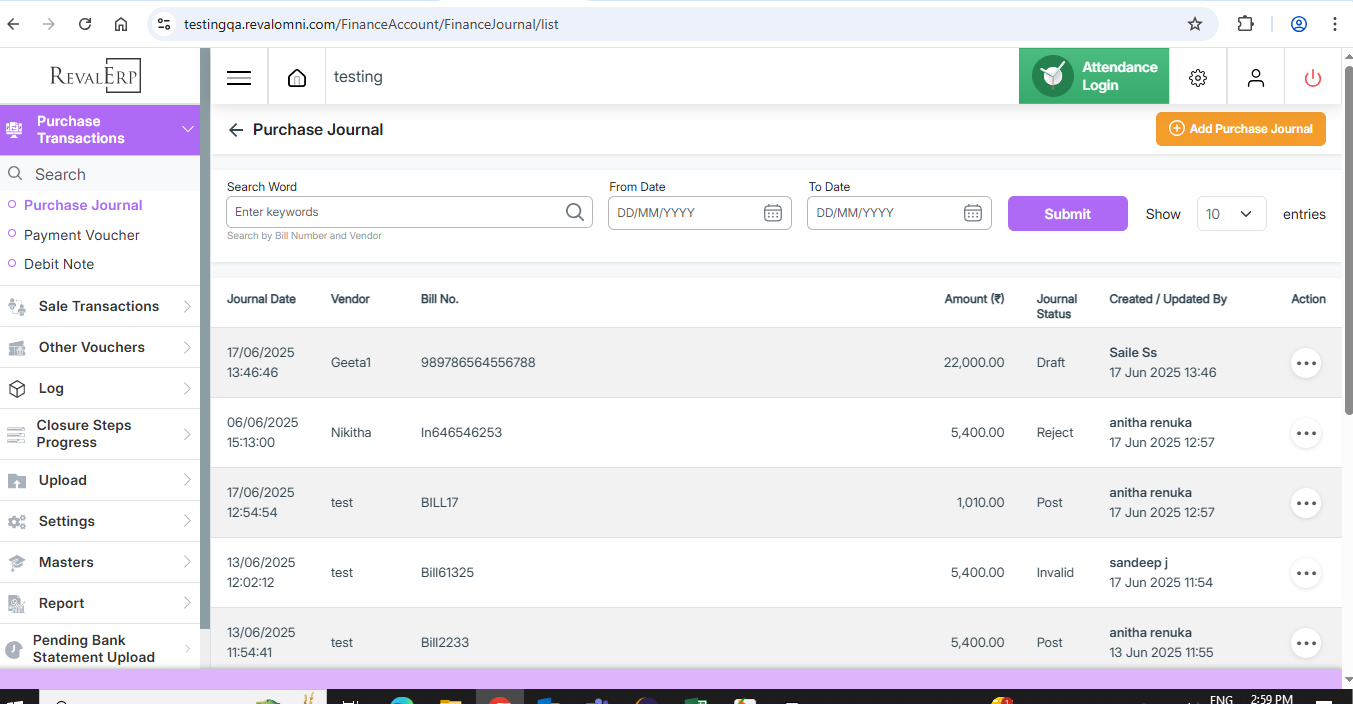This screenshot has width=1353, height=704.
Task: Click the Add Purchase Journal button
Action: click(1240, 129)
